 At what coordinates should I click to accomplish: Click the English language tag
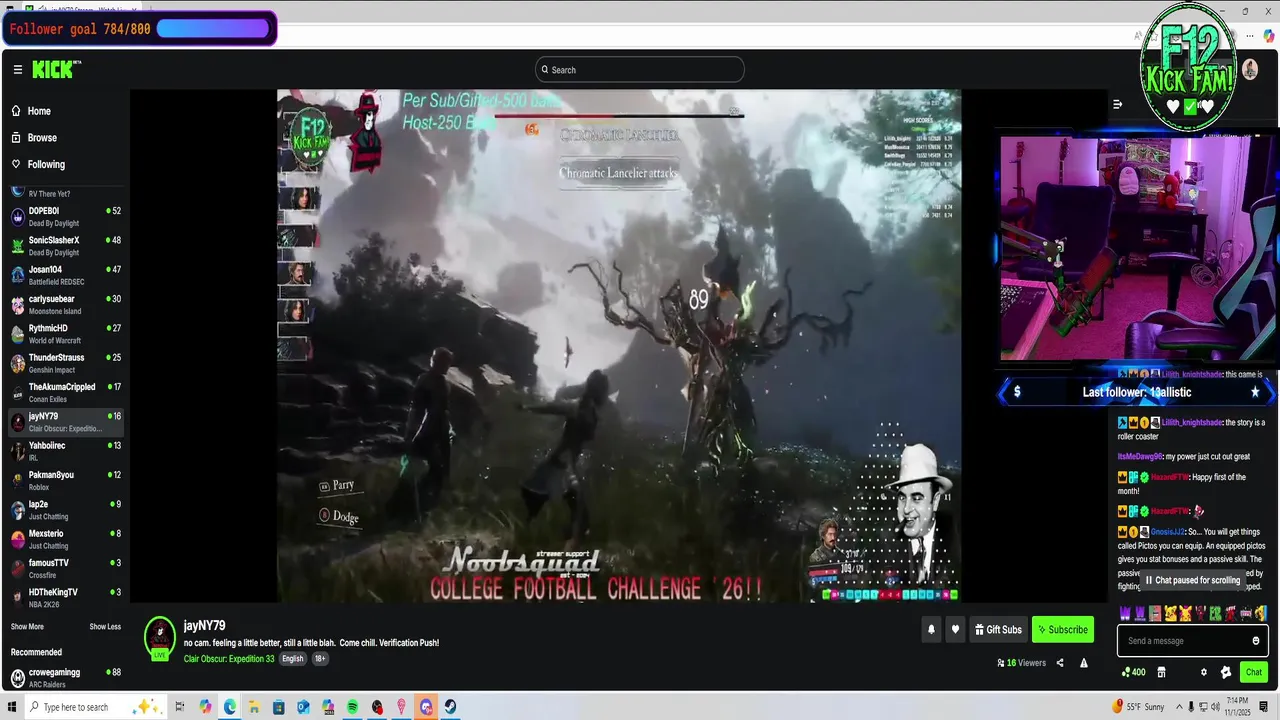point(292,659)
